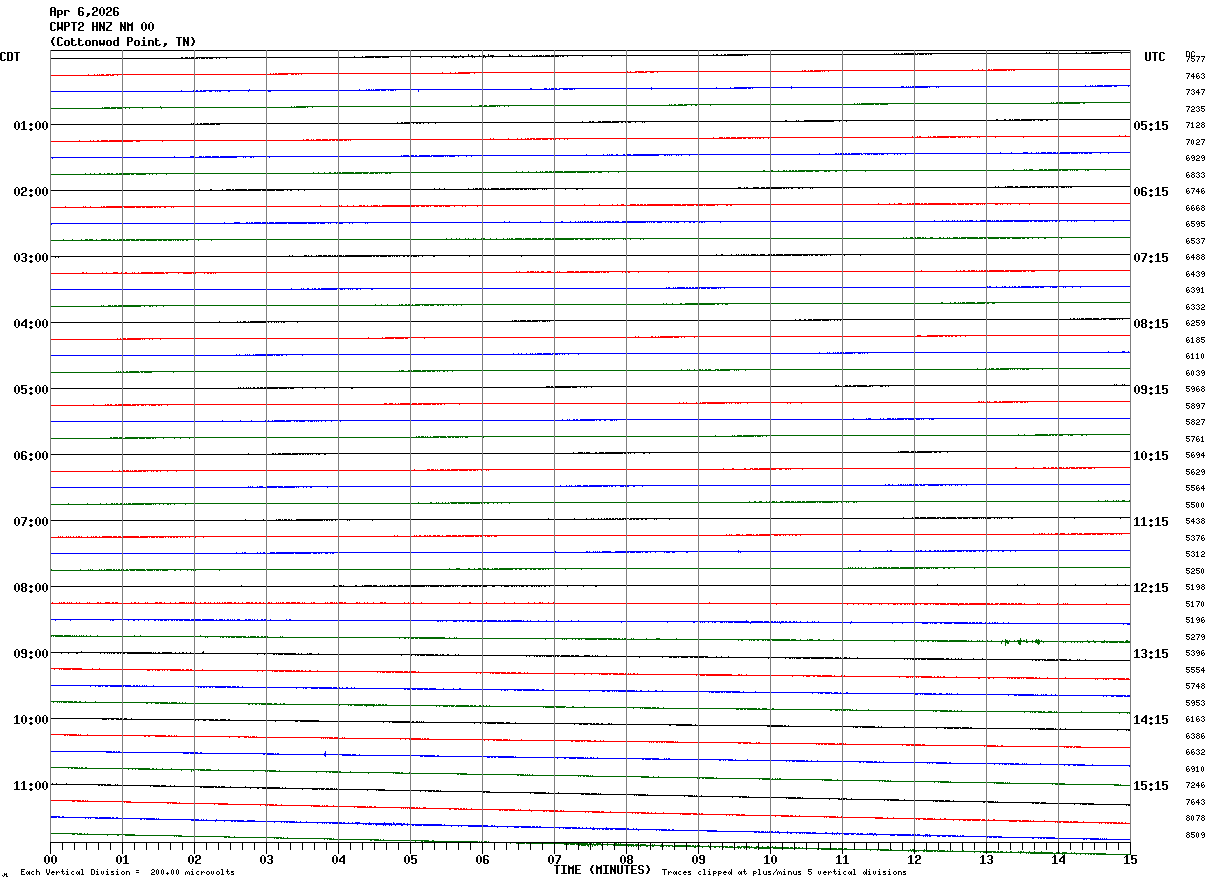Click the '15:15' UTC time label
Image resolution: width=1210 pixels, height=886 pixels.
pos(1151,786)
